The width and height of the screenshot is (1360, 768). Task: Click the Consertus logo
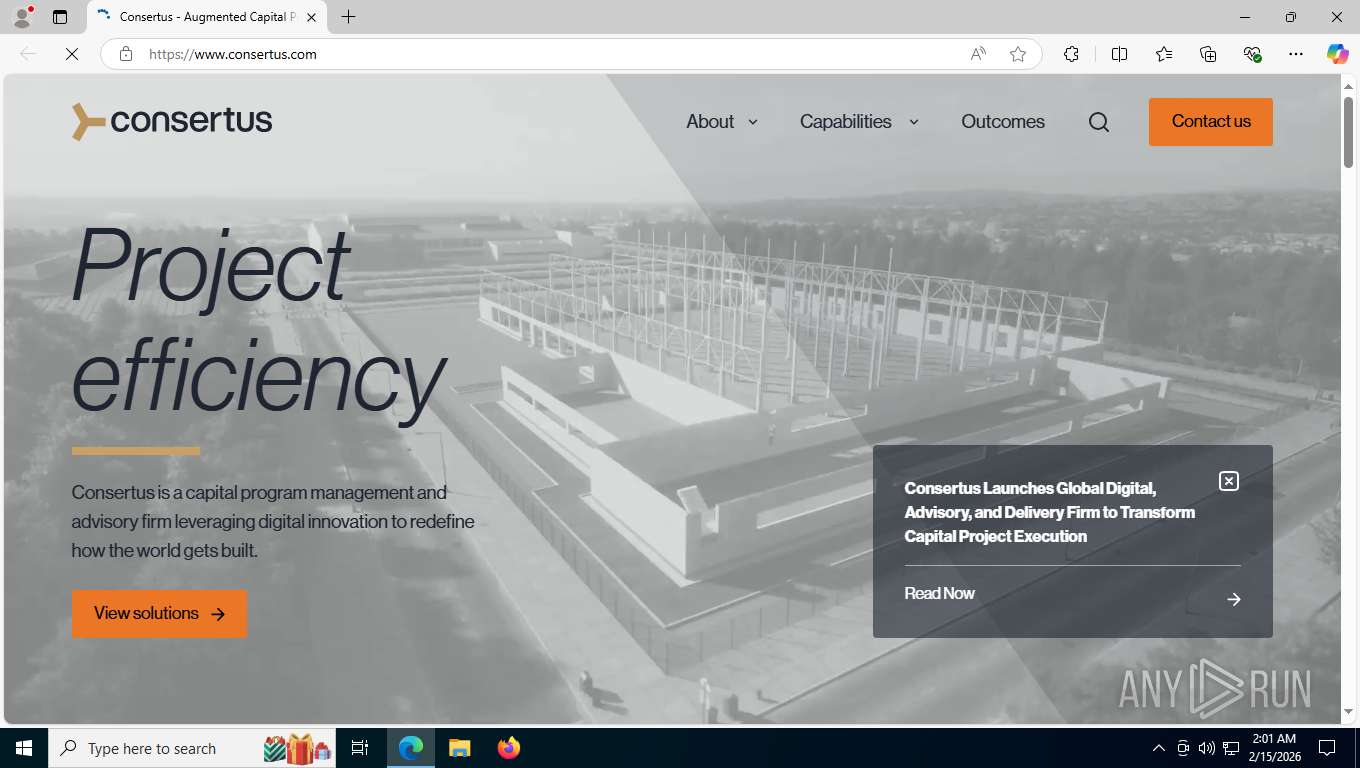click(x=172, y=121)
